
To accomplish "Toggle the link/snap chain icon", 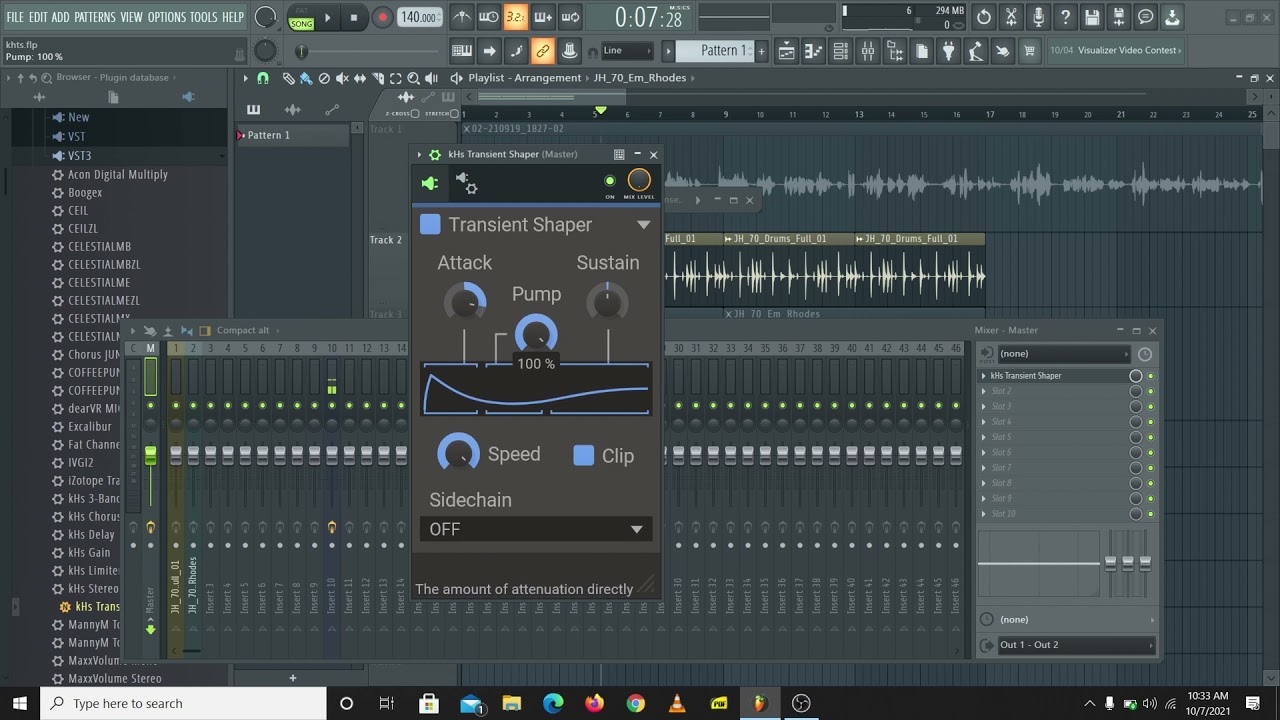I will pyautogui.click(x=543, y=50).
